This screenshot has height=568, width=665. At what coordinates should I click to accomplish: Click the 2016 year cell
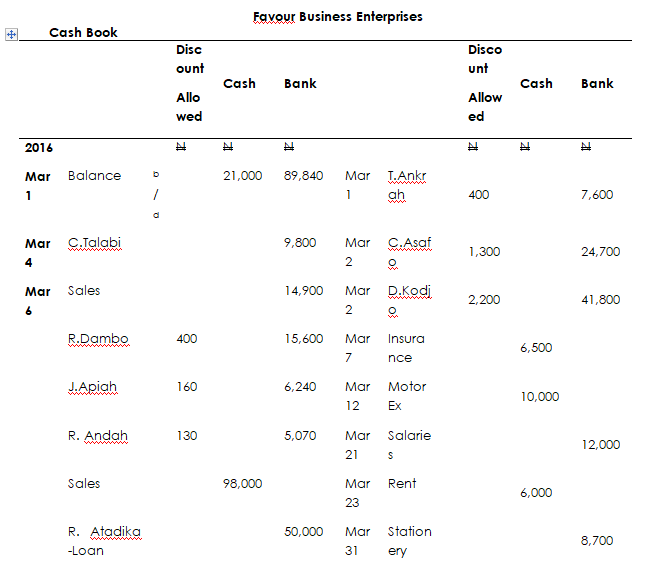39,147
